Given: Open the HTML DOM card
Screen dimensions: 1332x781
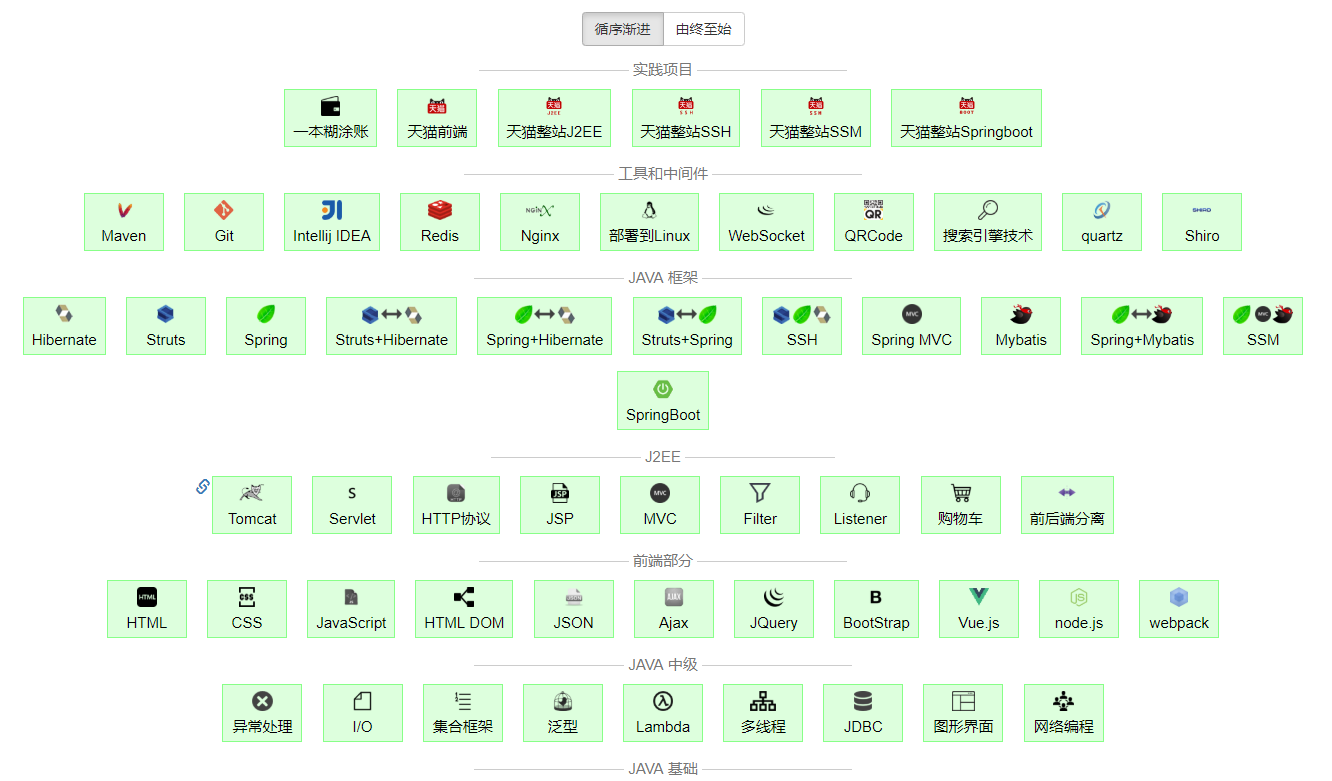Looking at the screenshot, I should [464, 609].
